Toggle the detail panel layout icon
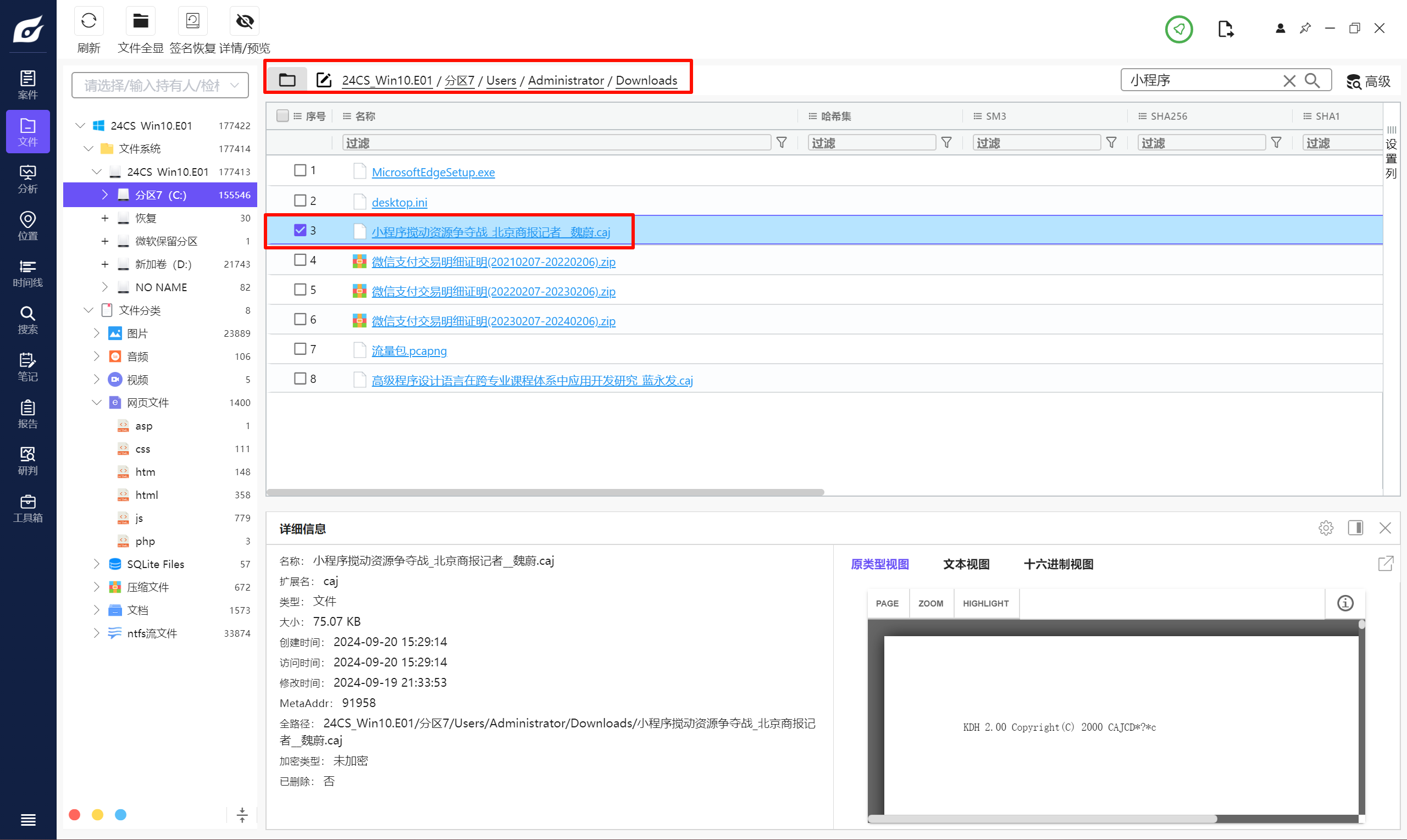 pos(1355,527)
